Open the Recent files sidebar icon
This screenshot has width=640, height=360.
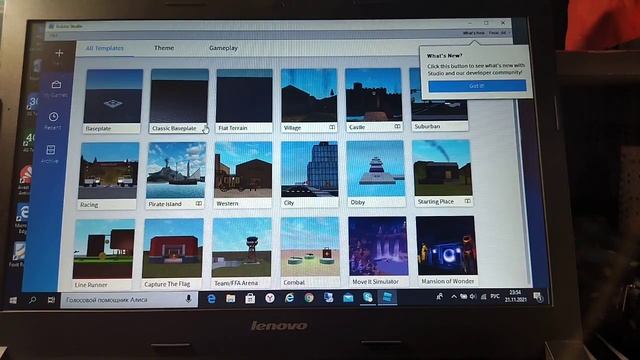[x=53, y=117]
